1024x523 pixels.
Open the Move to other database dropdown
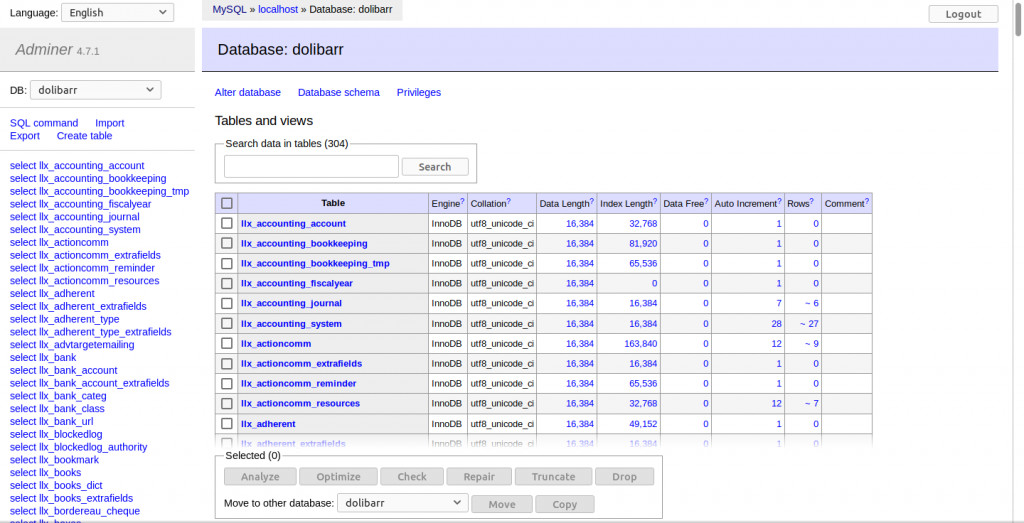pos(402,503)
